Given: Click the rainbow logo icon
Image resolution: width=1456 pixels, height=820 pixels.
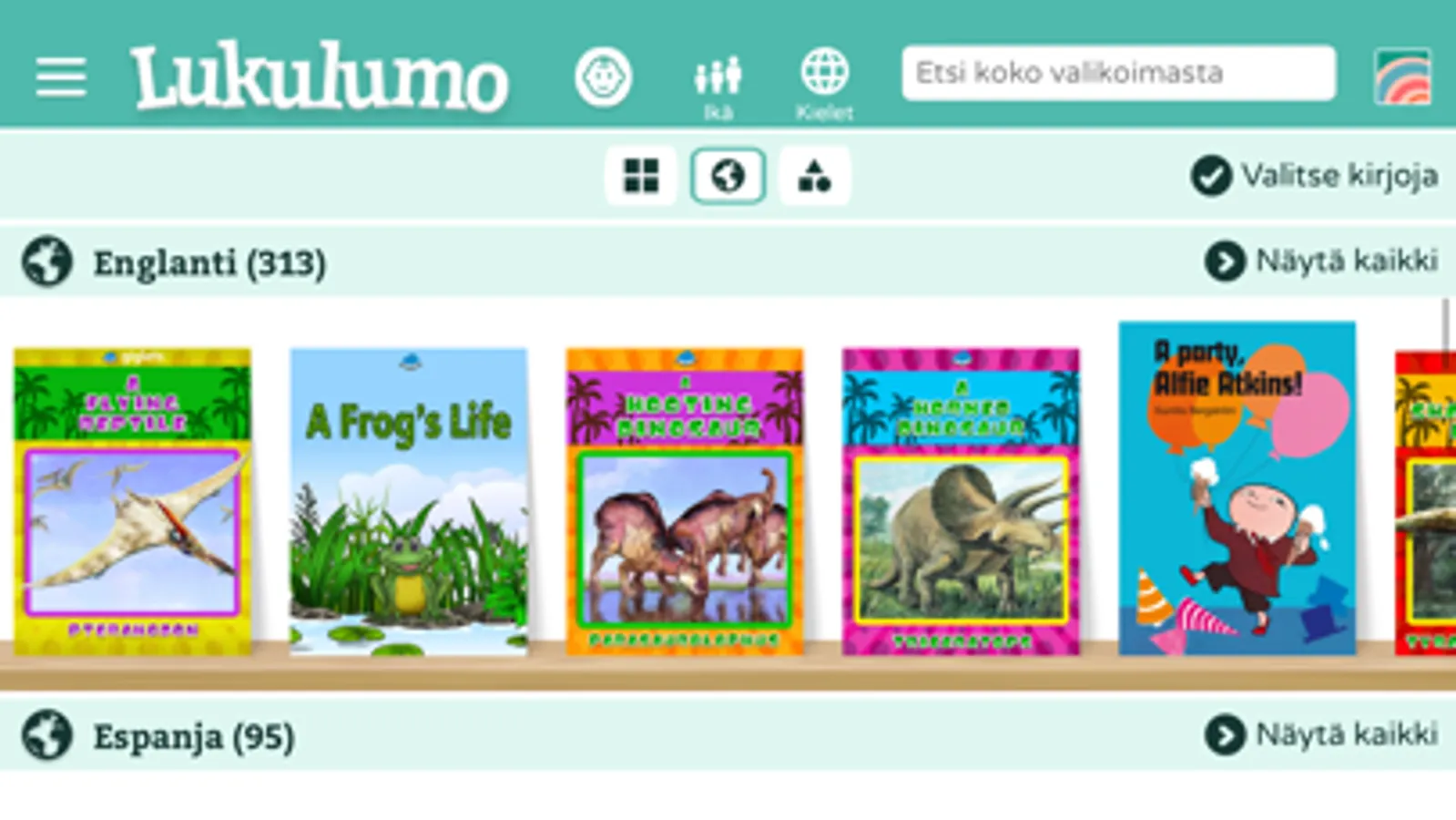Looking at the screenshot, I should (1402, 77).
